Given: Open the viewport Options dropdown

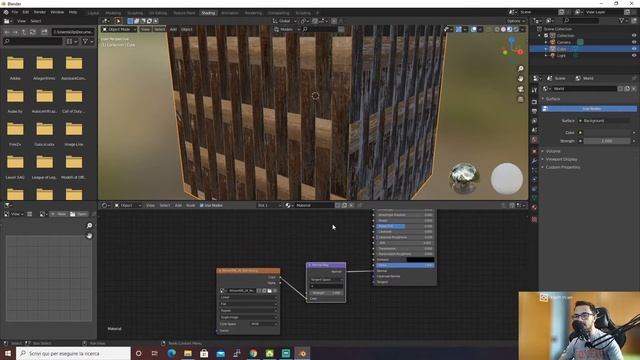Looking at the screenshot, I should [x=516, y=21].
